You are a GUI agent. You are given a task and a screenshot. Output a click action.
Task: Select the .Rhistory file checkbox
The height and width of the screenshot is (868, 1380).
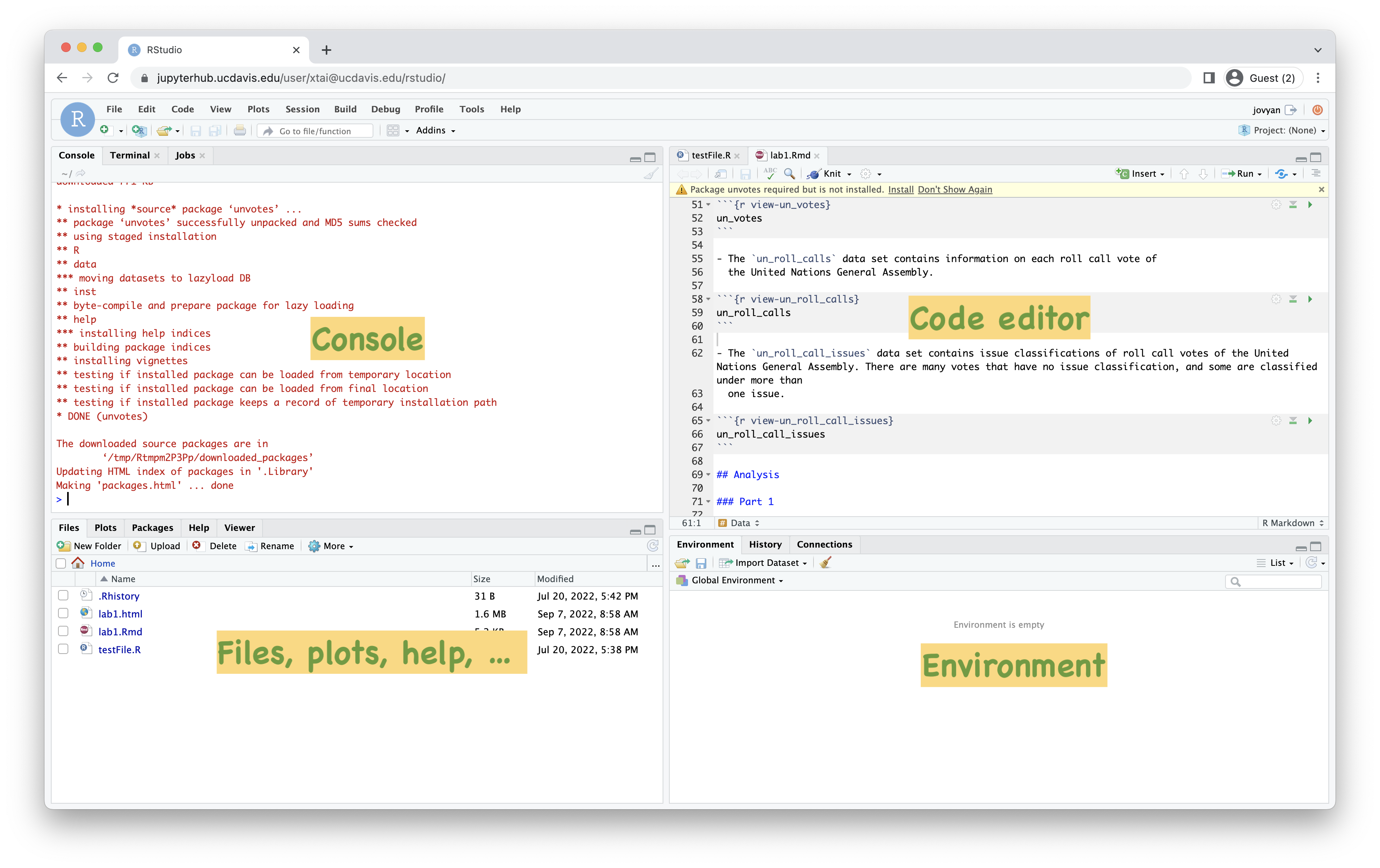63,596
